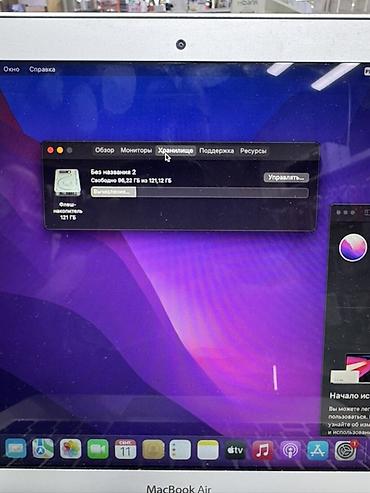The image size is (370, 493).
Task: Click the Начало heading in side window
Action: (349, 396)
